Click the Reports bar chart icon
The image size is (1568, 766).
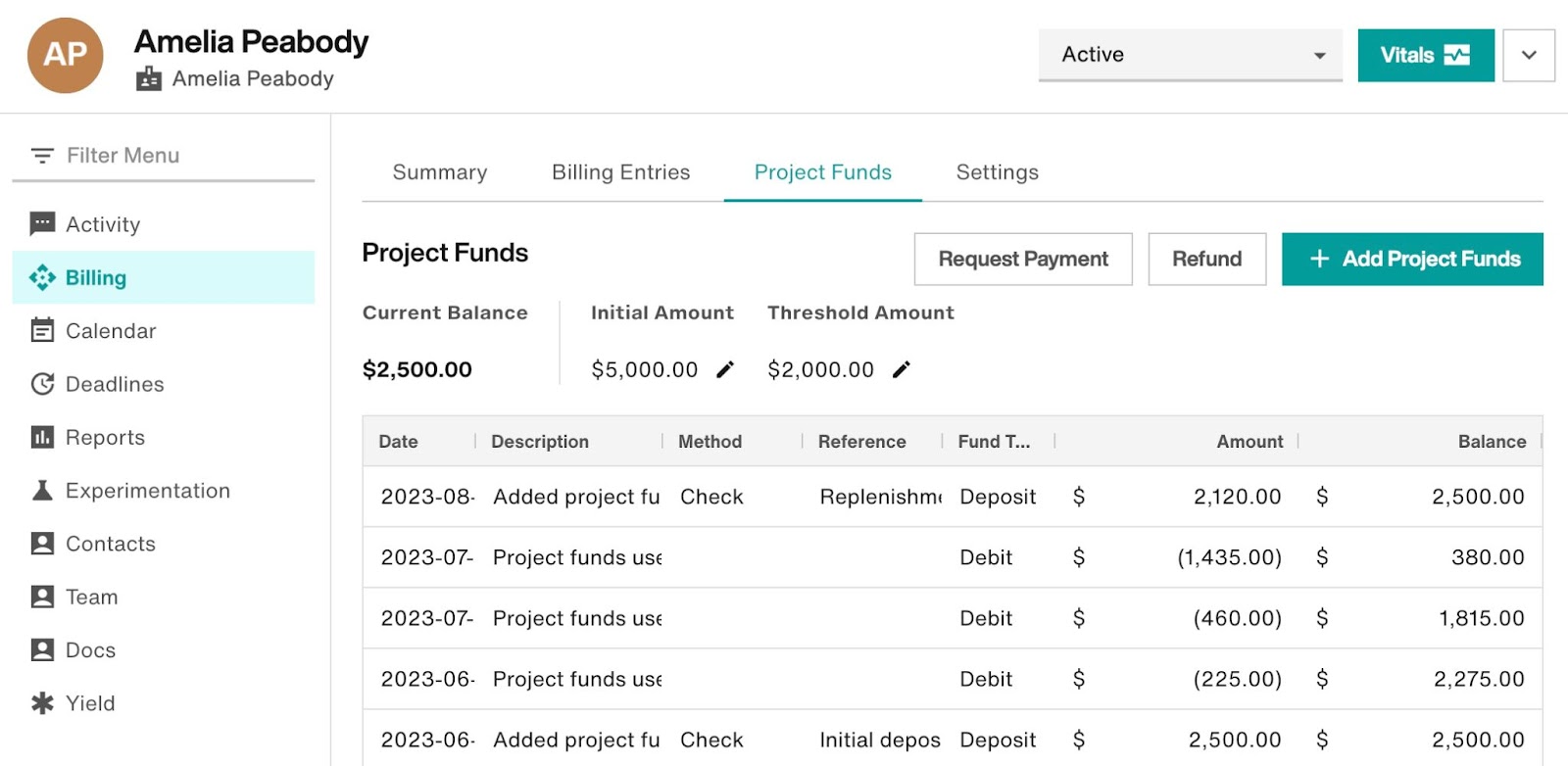tap(42, 437)
